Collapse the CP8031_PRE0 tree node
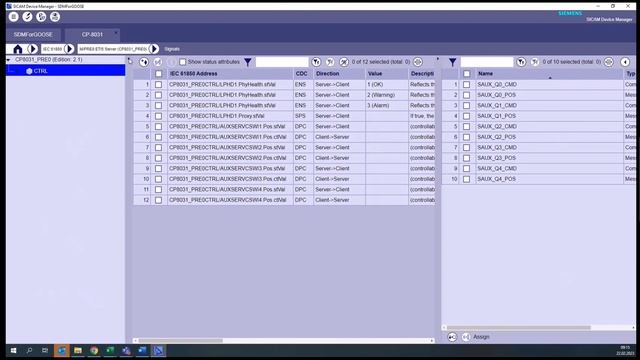The width and height of the screenshot is (640, 360). 8,60
